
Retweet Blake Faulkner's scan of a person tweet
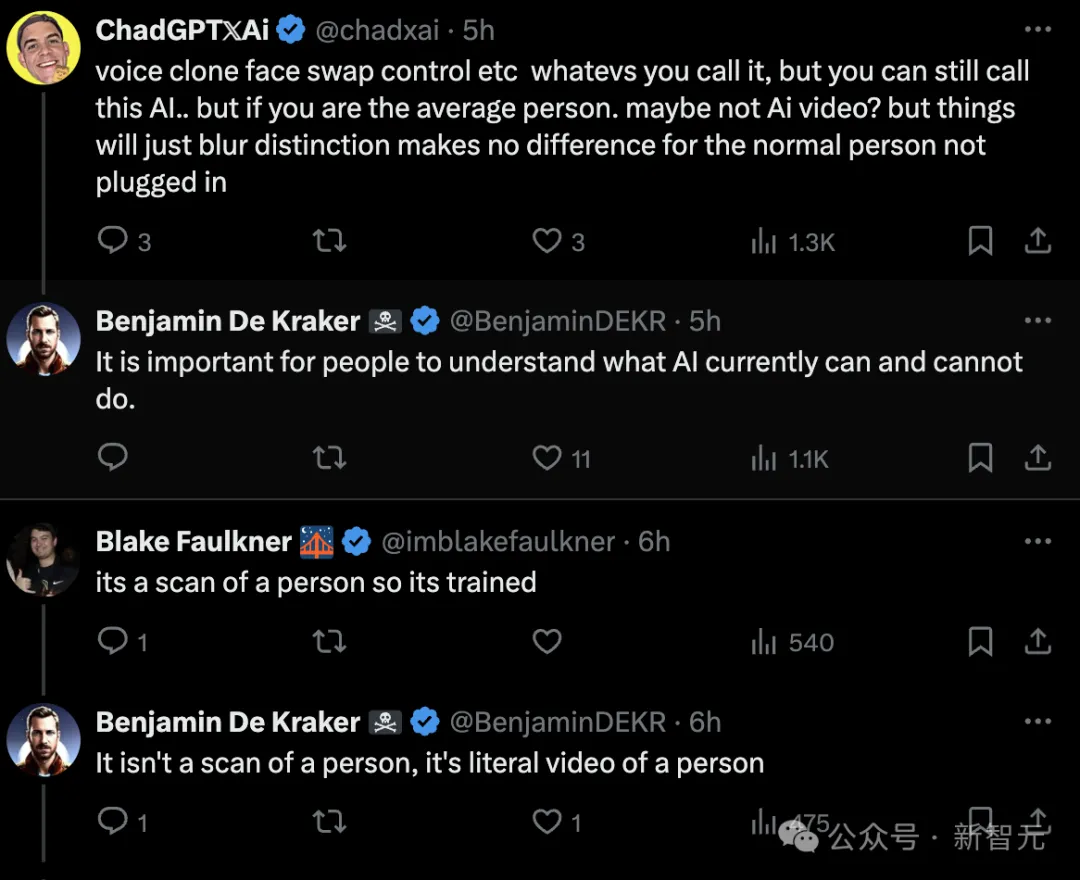[329, 641]
